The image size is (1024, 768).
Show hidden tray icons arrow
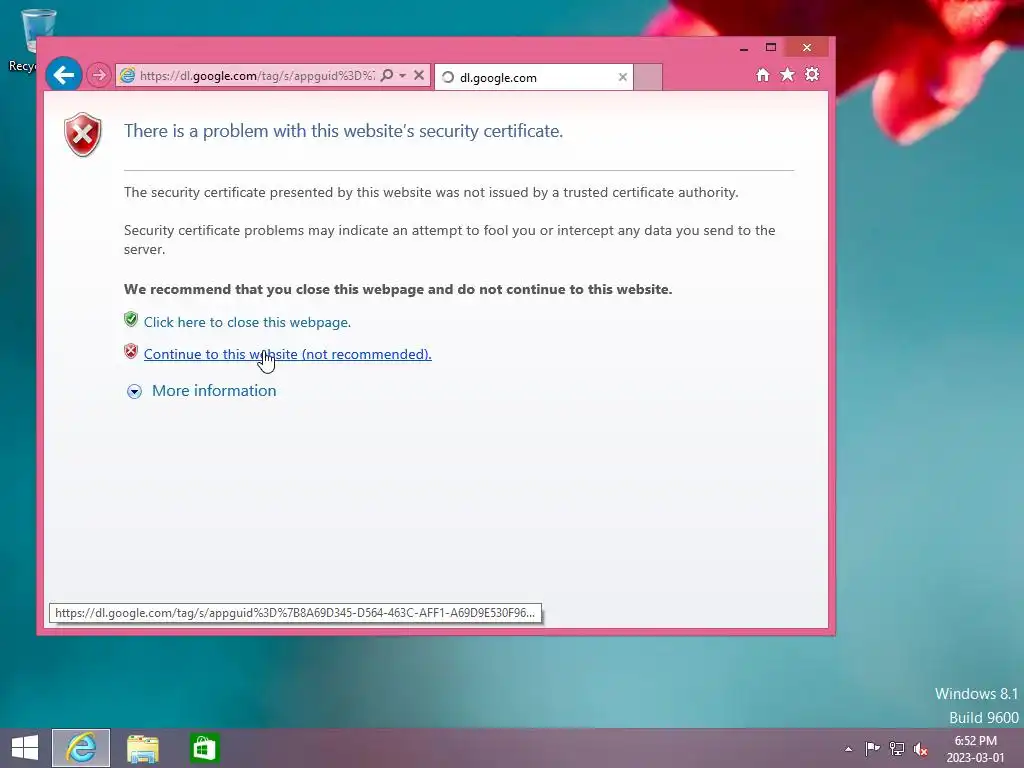[x=848, y=749]
